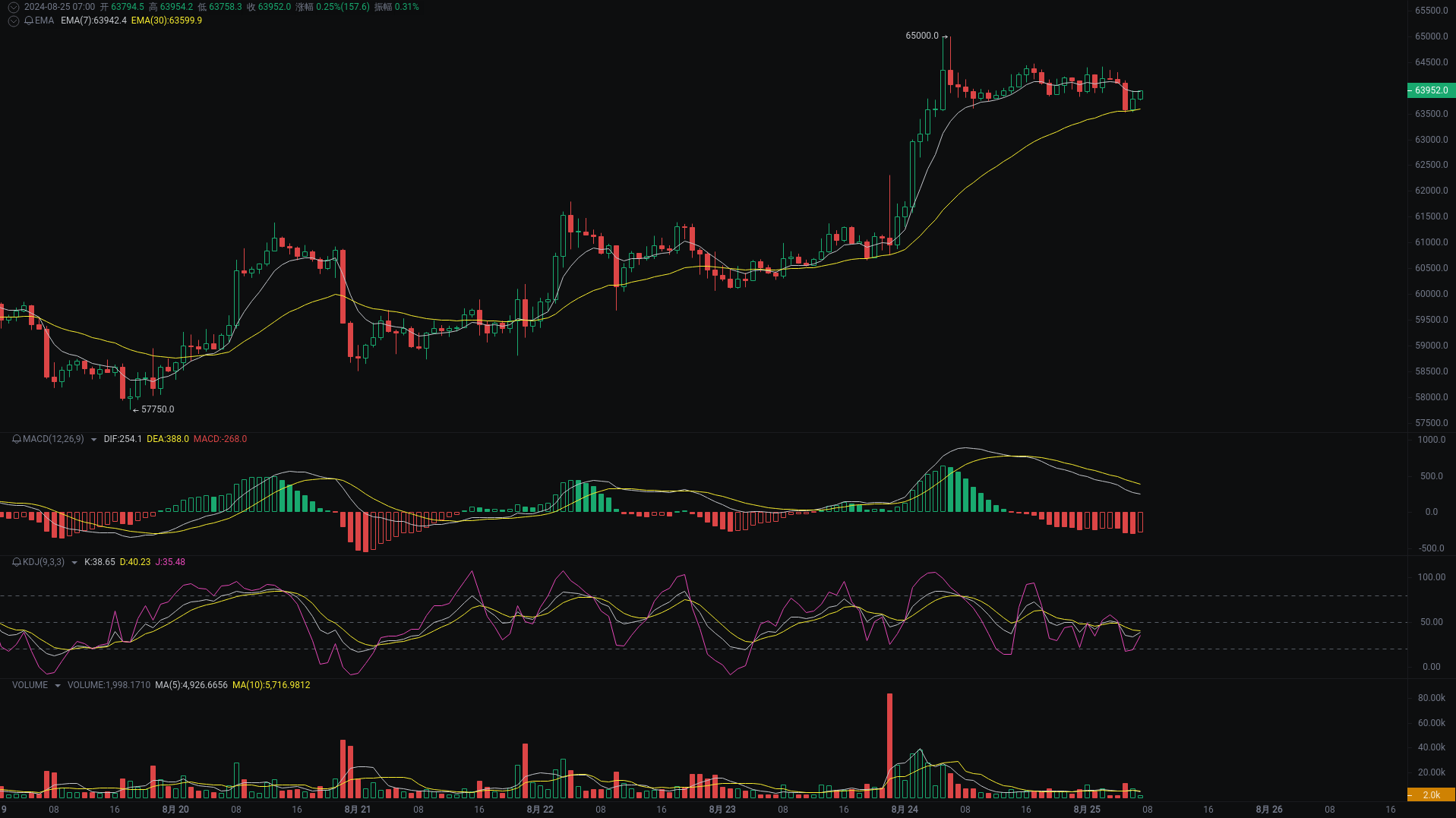This screenshot has height=818, width=1456.
Task: Click the 8月22 date axis label
Action: [x=540, y=810]
